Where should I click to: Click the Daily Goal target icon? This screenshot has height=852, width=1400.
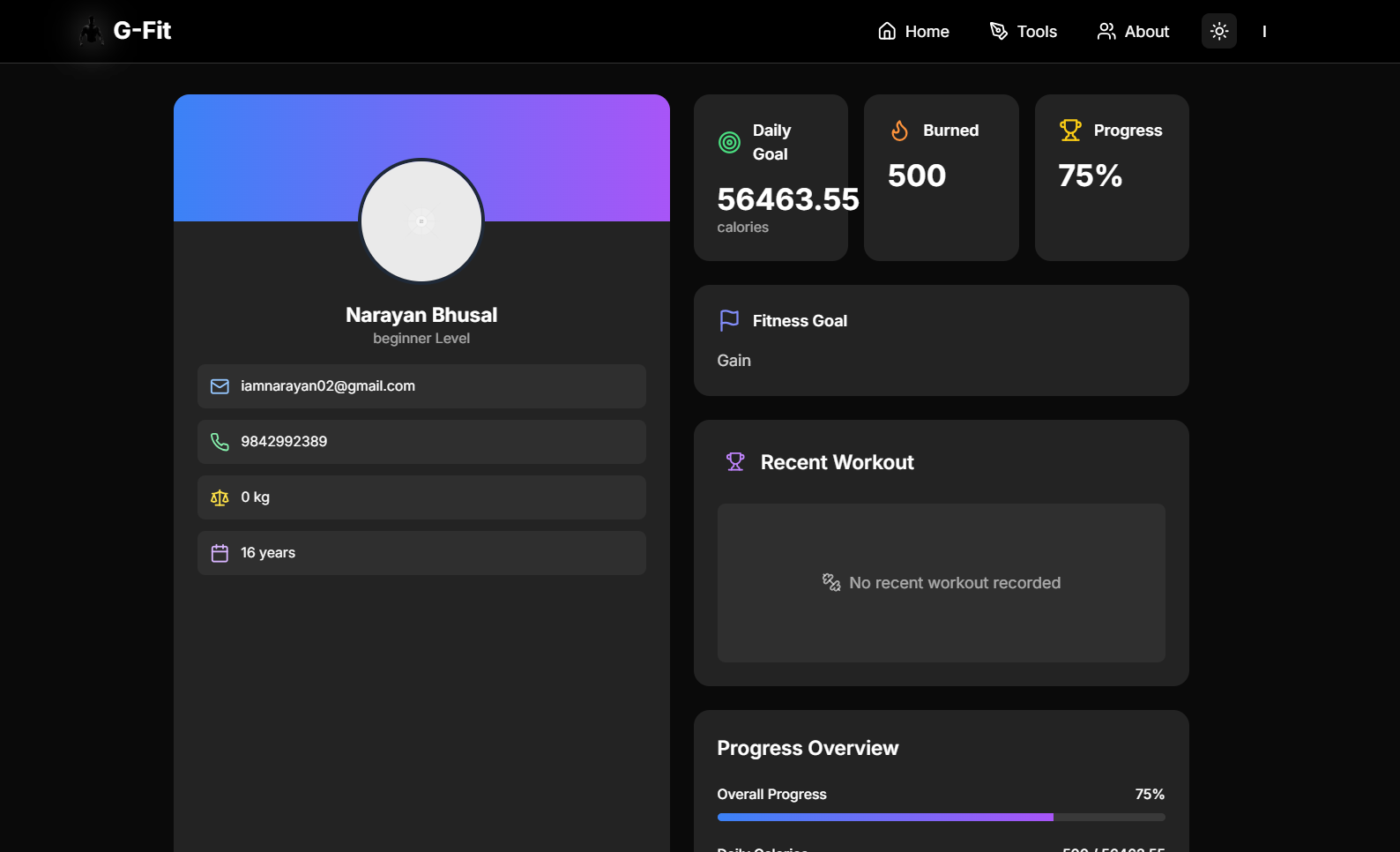(x=729, y=142)
